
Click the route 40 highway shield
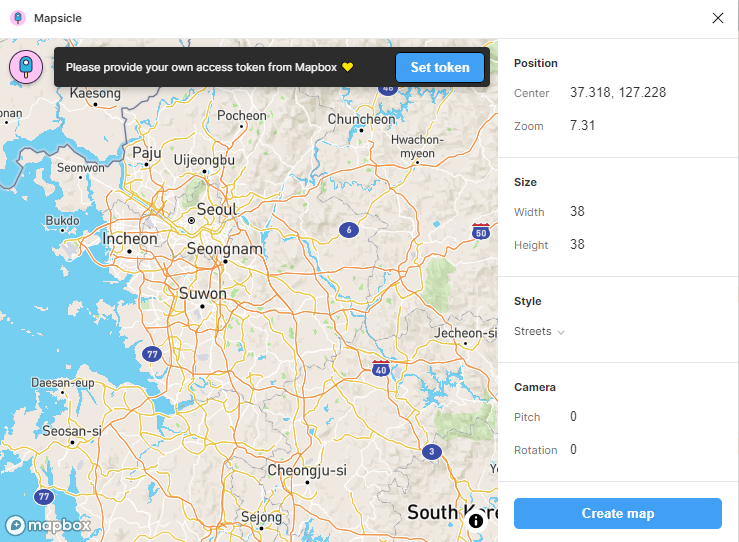pos(381,369)
